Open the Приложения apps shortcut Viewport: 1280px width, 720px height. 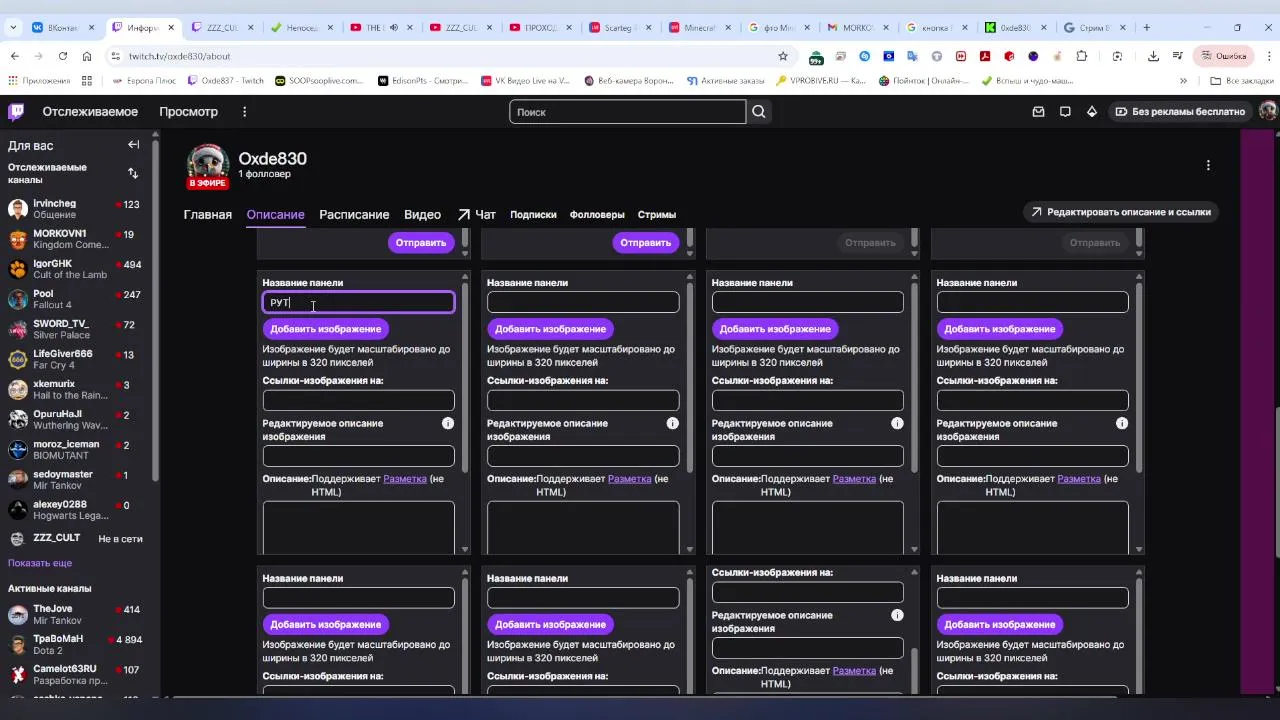click(39, 81)
